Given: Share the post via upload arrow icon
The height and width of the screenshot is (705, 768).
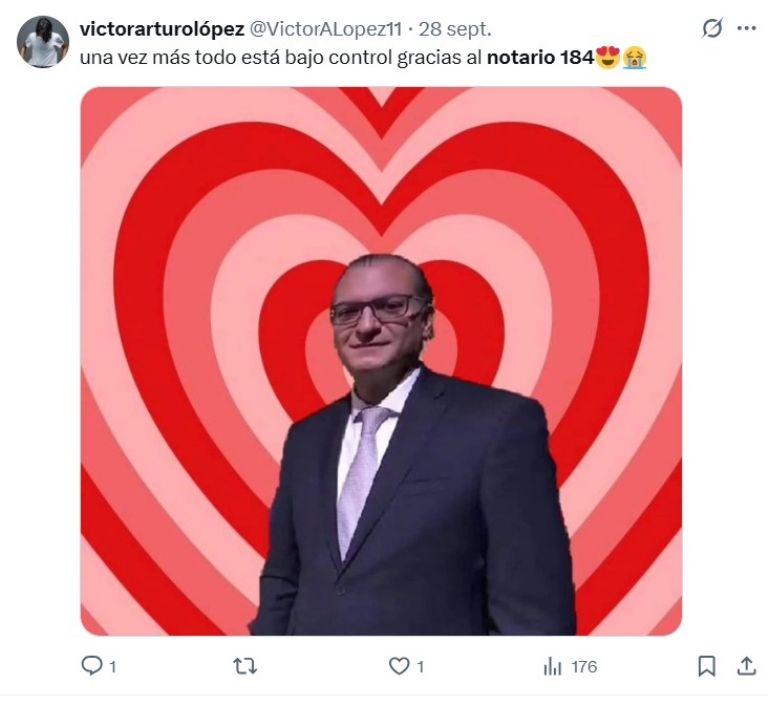Looking at the screenshot, I should [x=746, y=666].
